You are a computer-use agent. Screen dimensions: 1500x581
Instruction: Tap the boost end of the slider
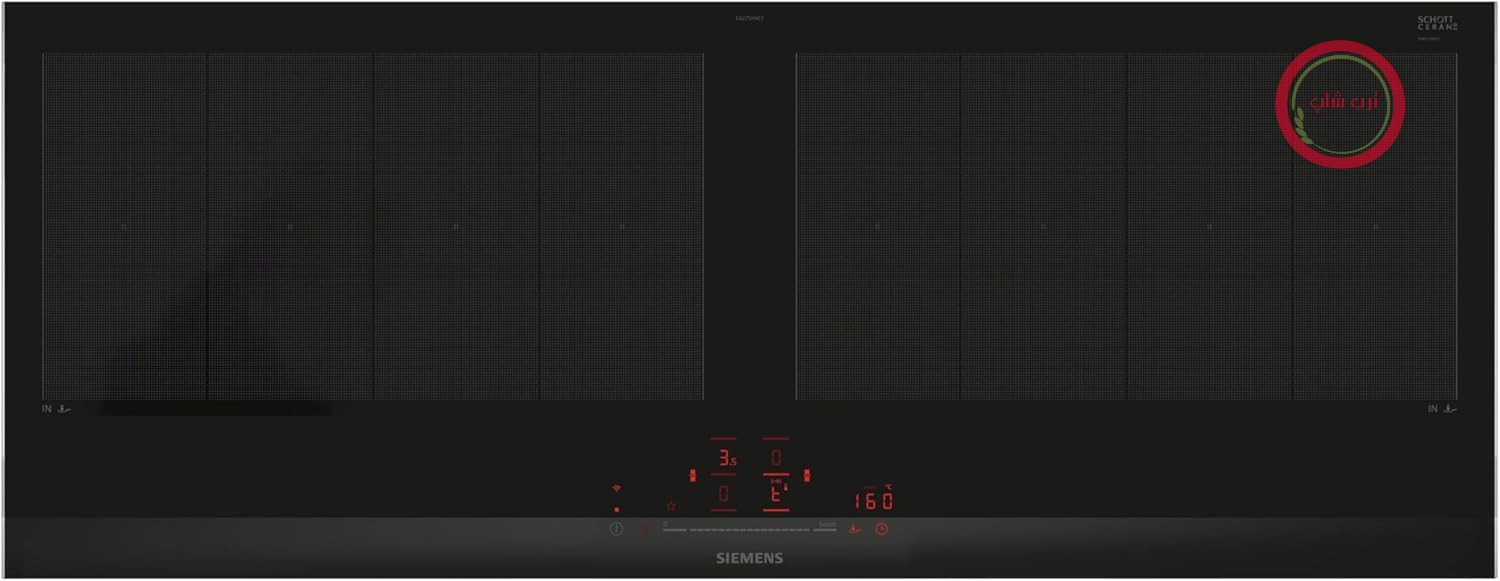(826, 524)
